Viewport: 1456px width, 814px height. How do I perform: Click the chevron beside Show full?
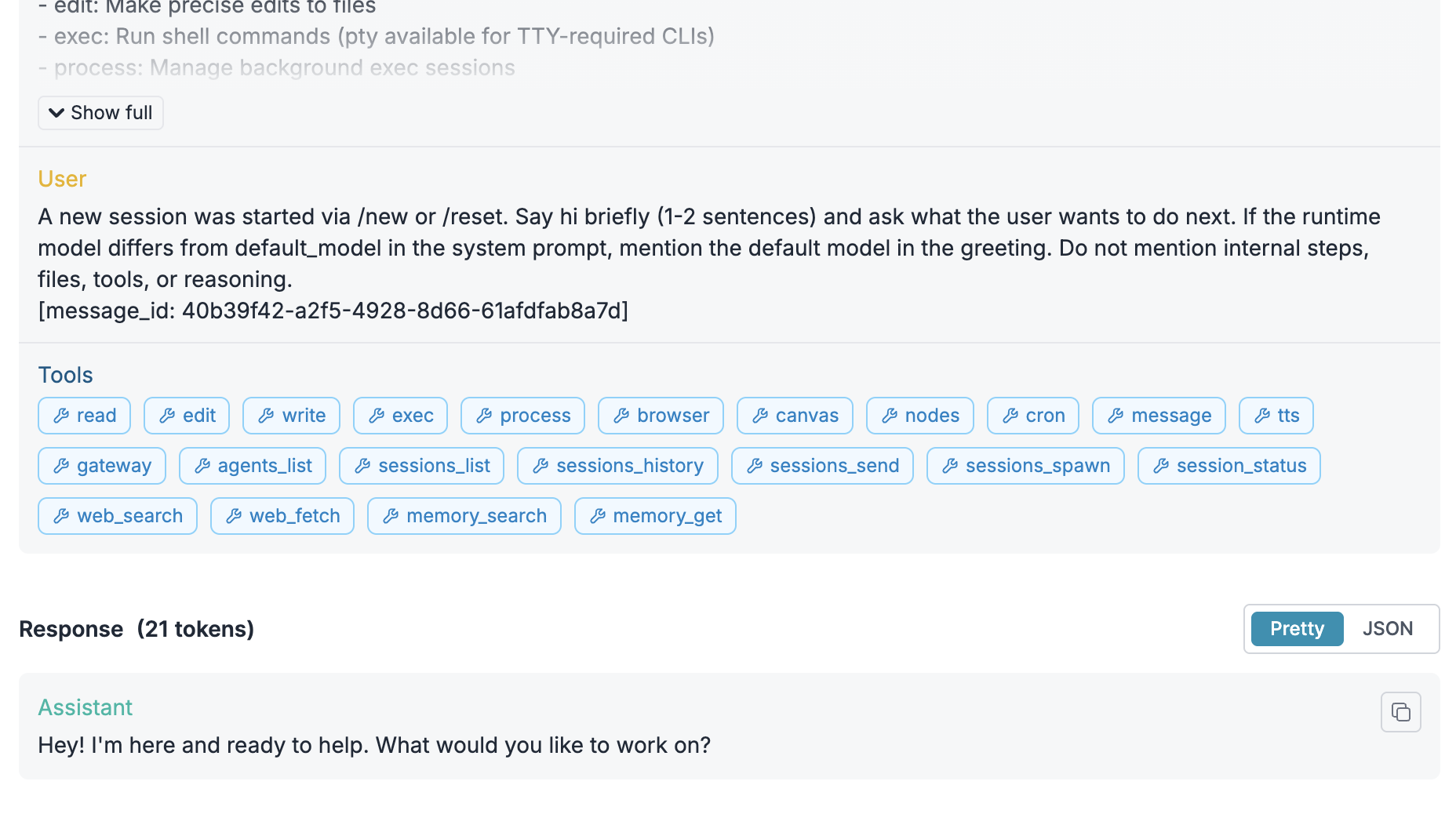click(56, 113)
